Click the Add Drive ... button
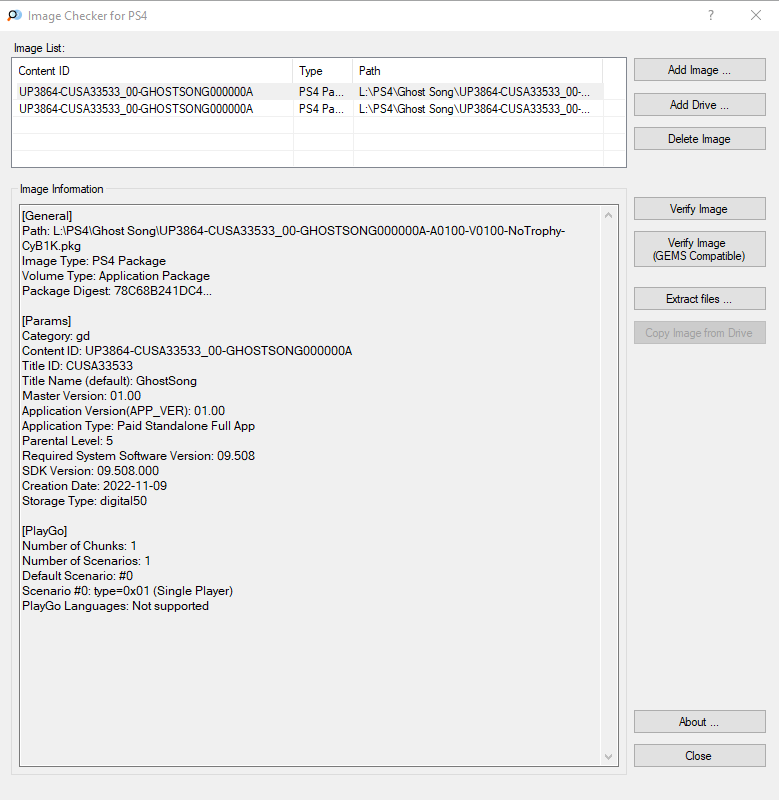This screenshot has height=800, width=779. coord(699,105)
